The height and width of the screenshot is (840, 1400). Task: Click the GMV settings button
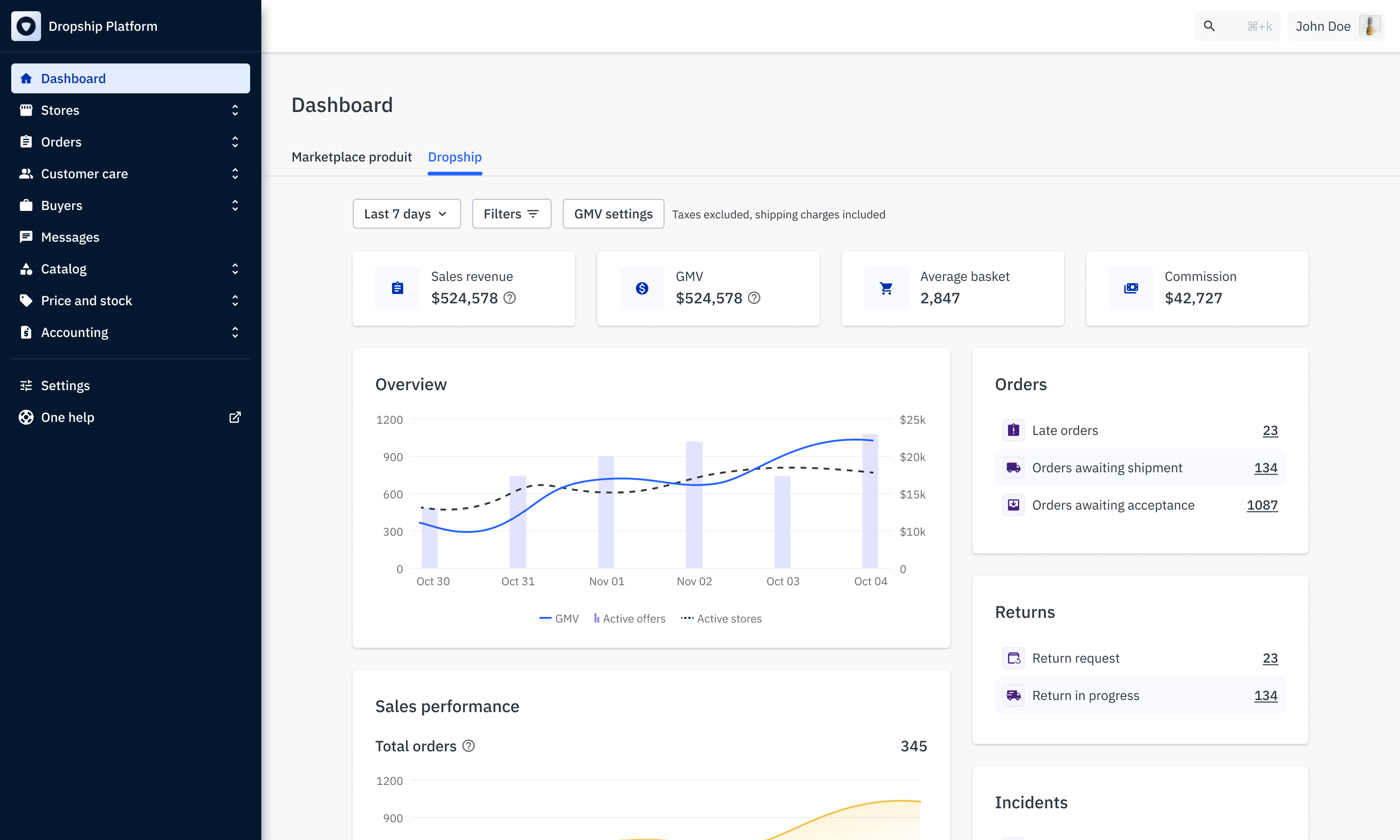613,214
